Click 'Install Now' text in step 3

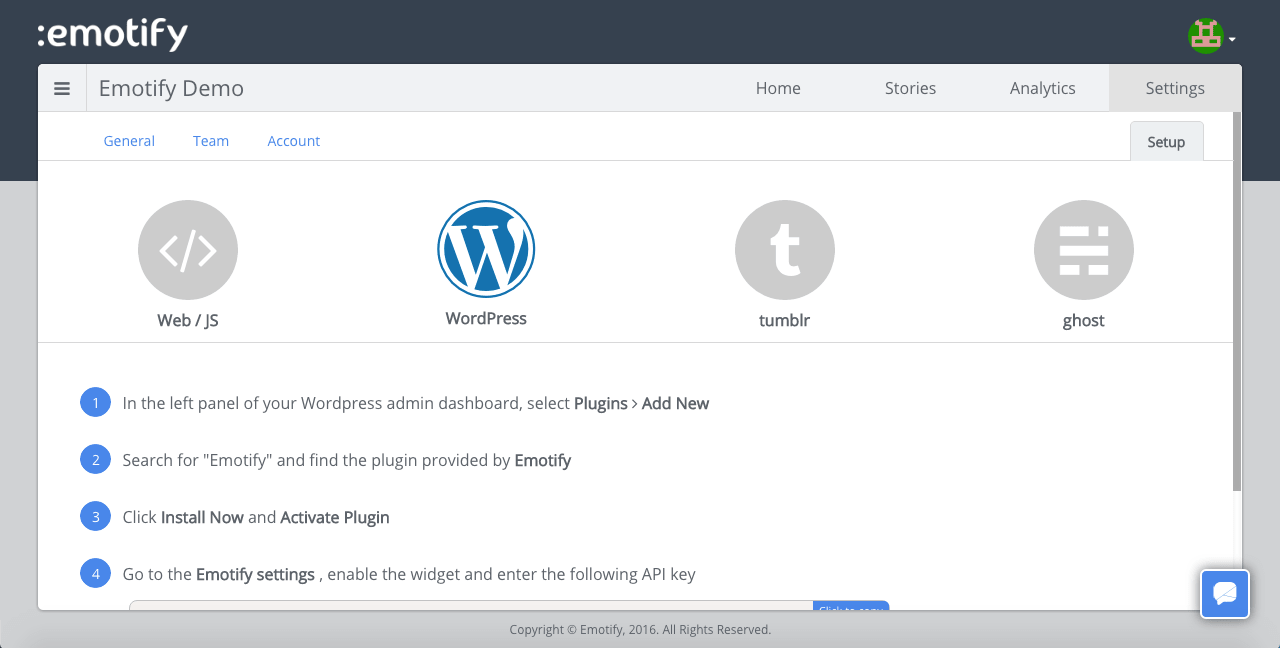(x=202, y=518)
